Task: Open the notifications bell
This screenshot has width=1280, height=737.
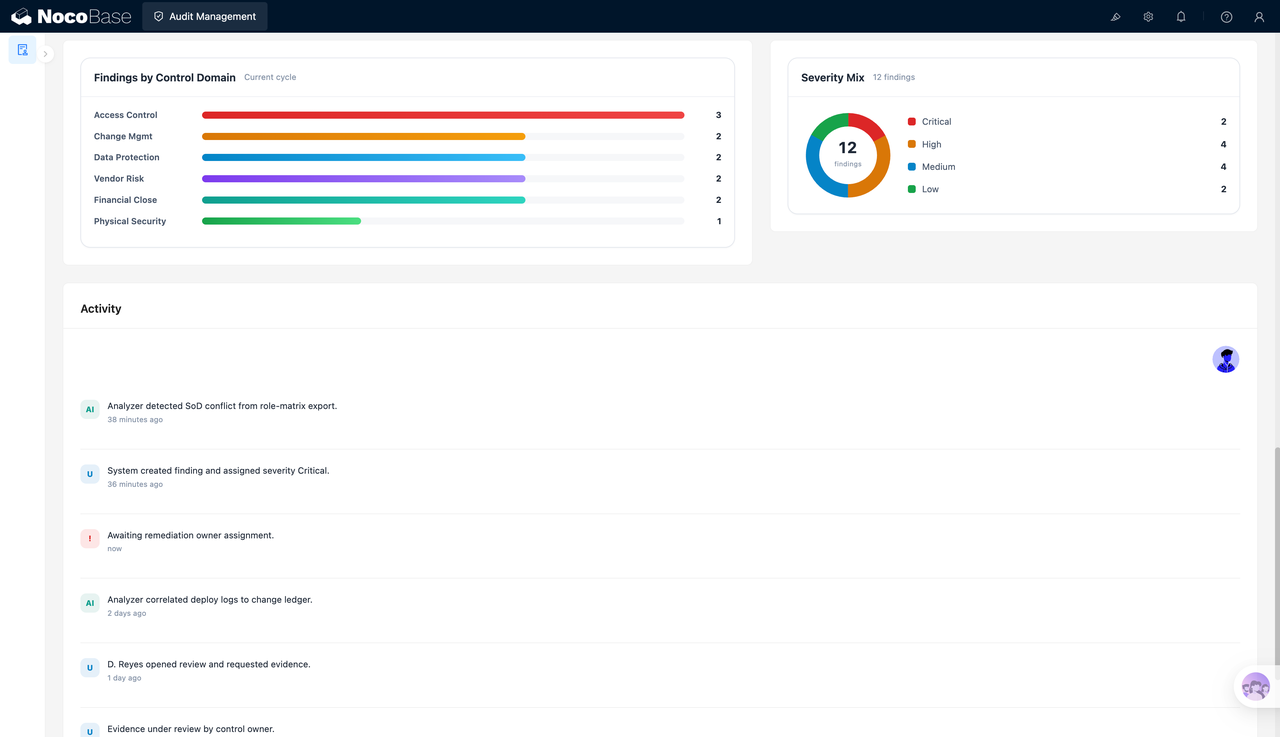Action: coord(1181,16)
